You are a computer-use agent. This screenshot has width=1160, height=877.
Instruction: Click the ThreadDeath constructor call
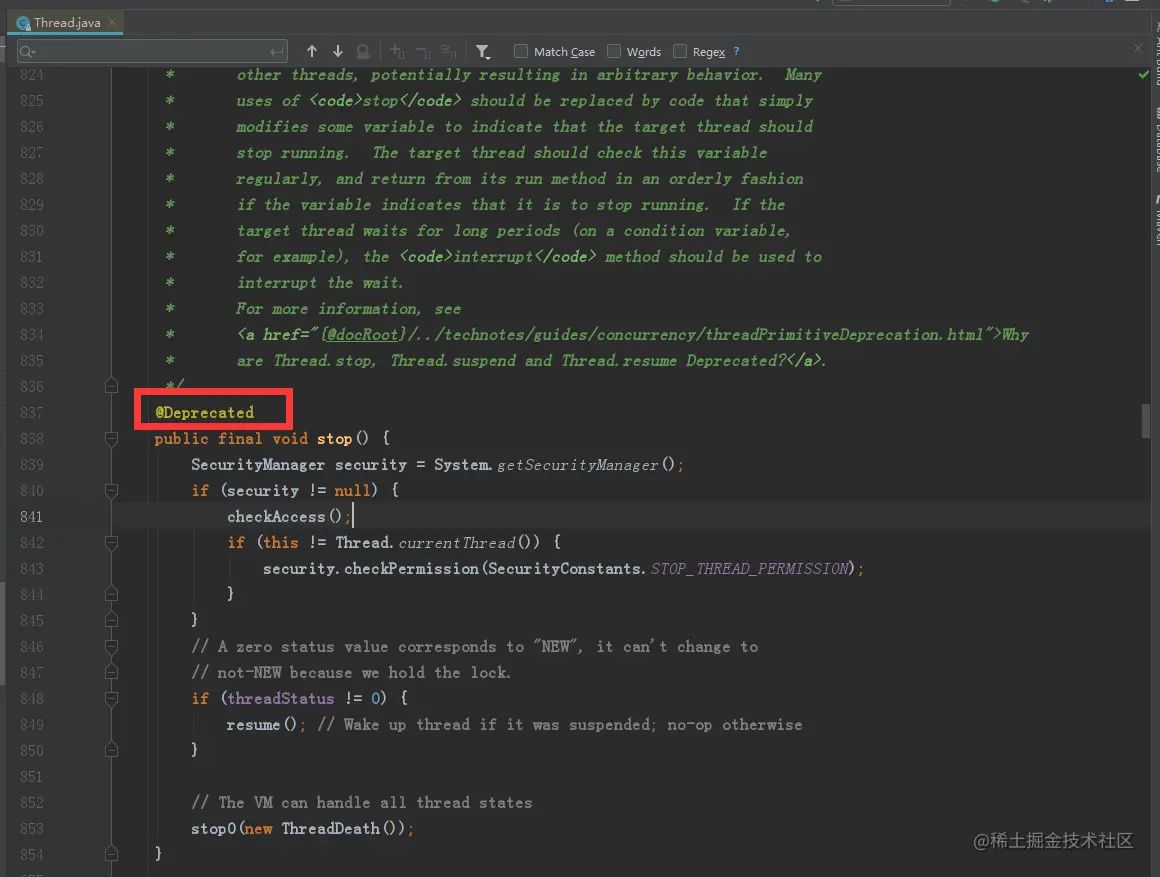click(330, 828)
